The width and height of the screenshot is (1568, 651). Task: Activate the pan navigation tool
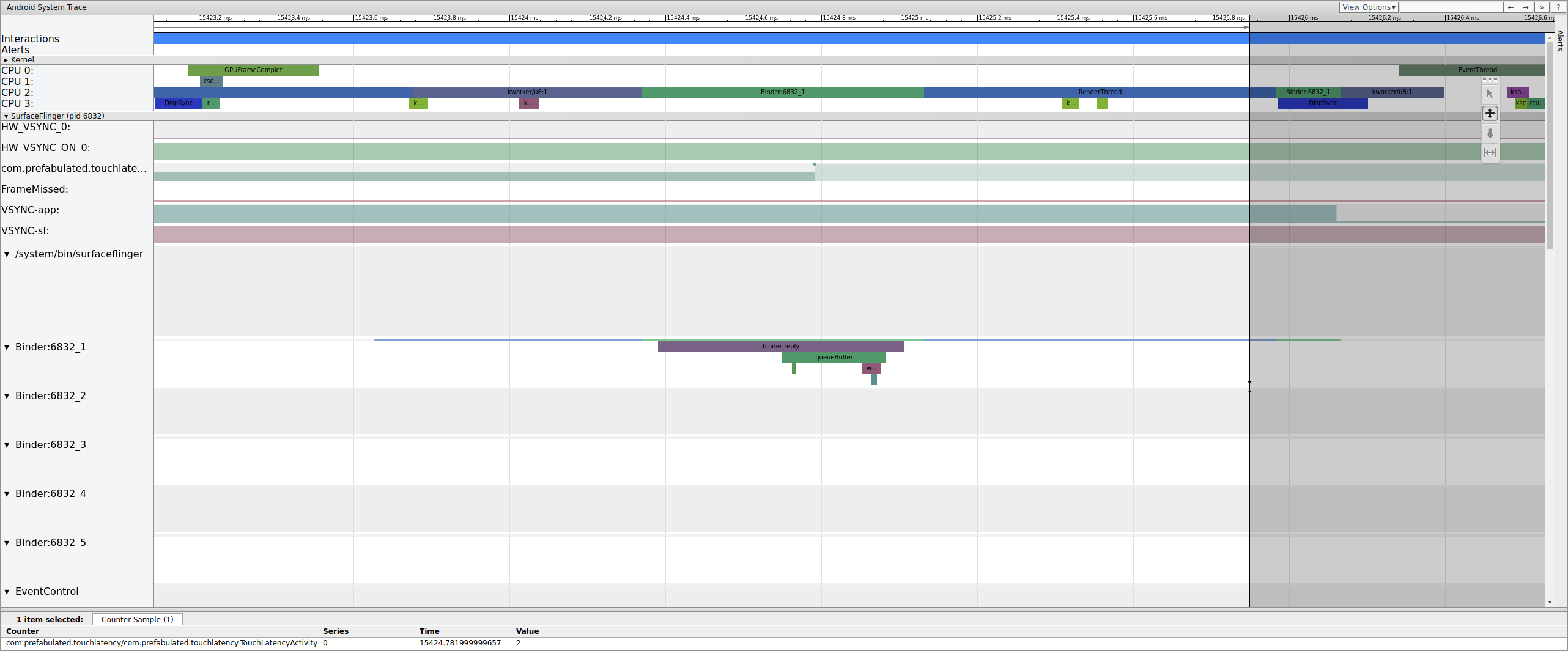tap(1490, 113)
